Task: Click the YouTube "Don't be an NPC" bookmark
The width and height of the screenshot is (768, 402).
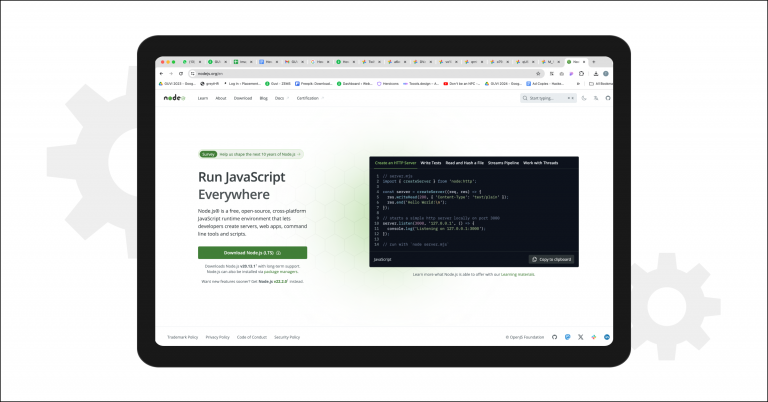Action: [462, 84]
